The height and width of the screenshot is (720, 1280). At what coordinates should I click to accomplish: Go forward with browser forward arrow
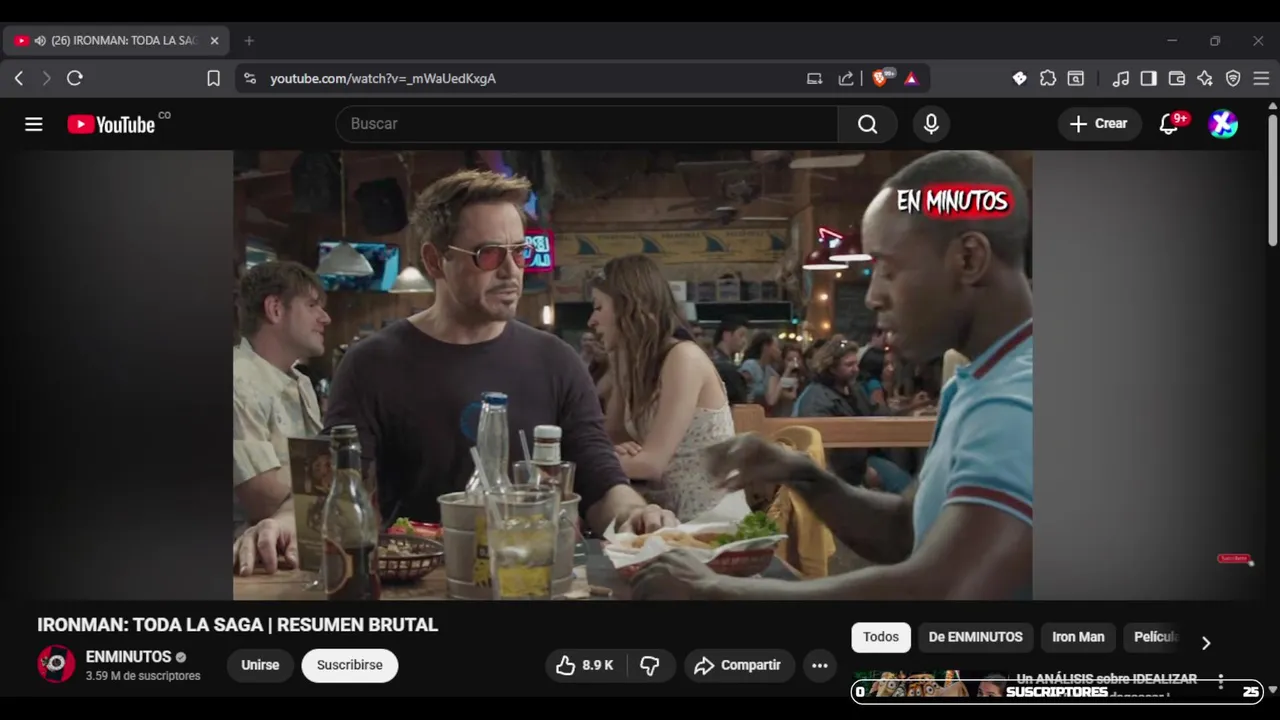coord(46,78)
